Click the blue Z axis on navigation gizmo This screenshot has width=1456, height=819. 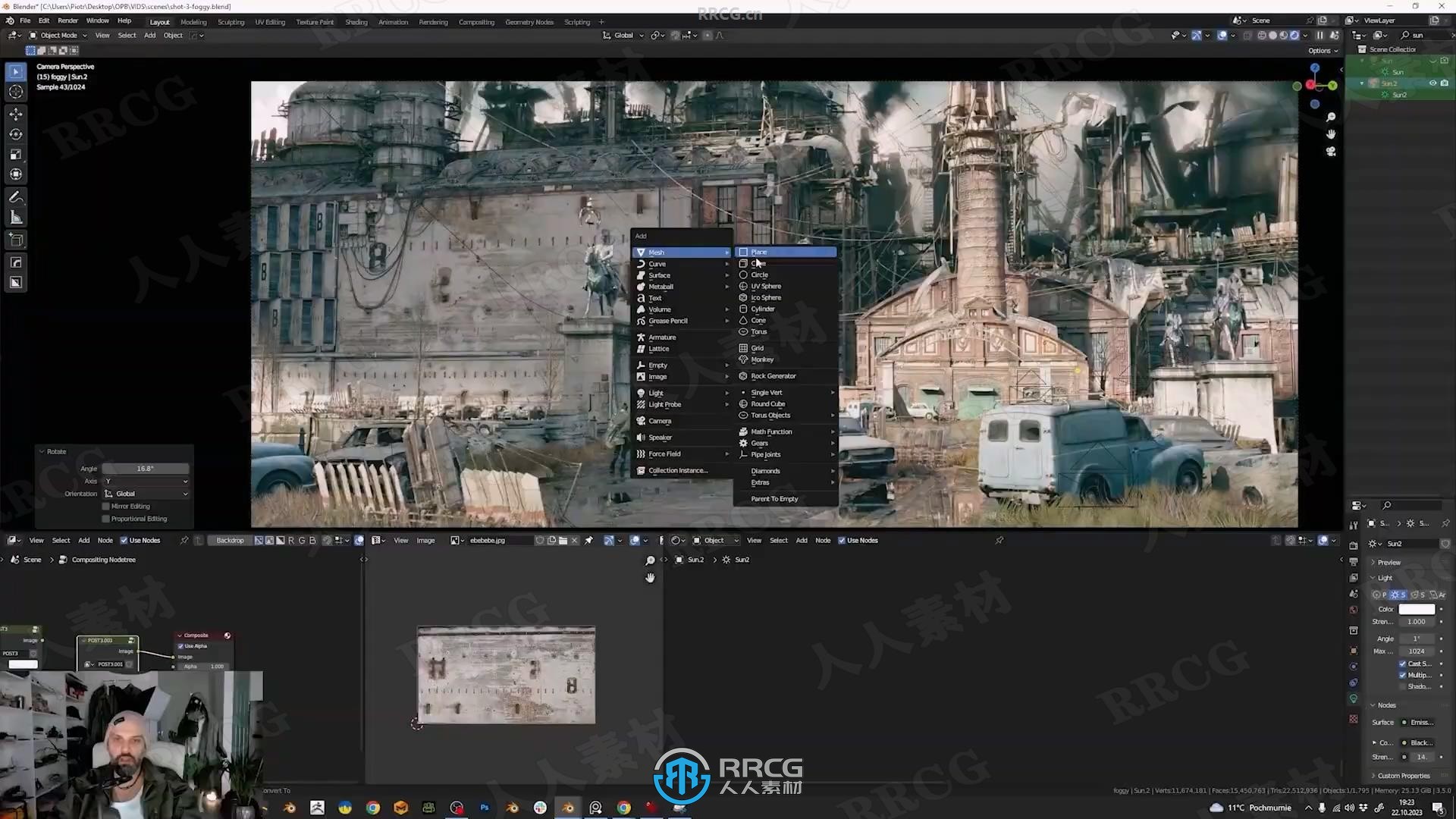[x=1314, y=68]
